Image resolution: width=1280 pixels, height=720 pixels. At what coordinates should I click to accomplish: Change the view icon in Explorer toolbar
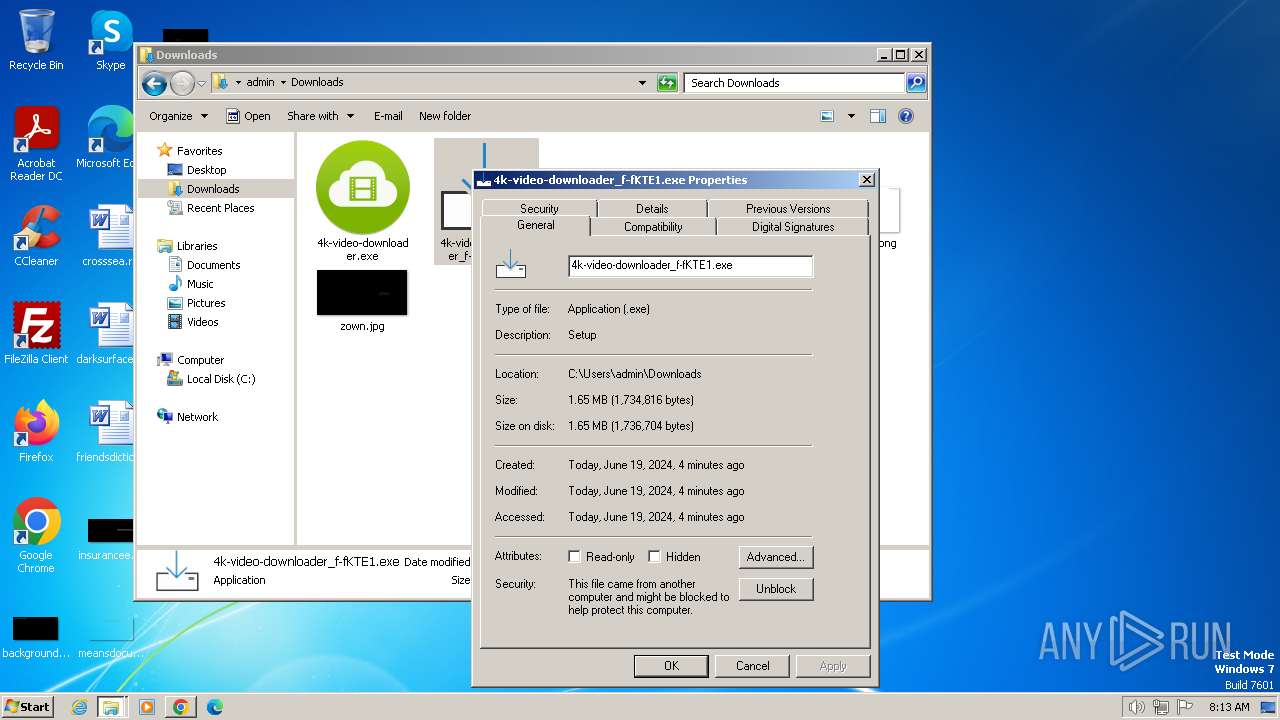[827, 116]
